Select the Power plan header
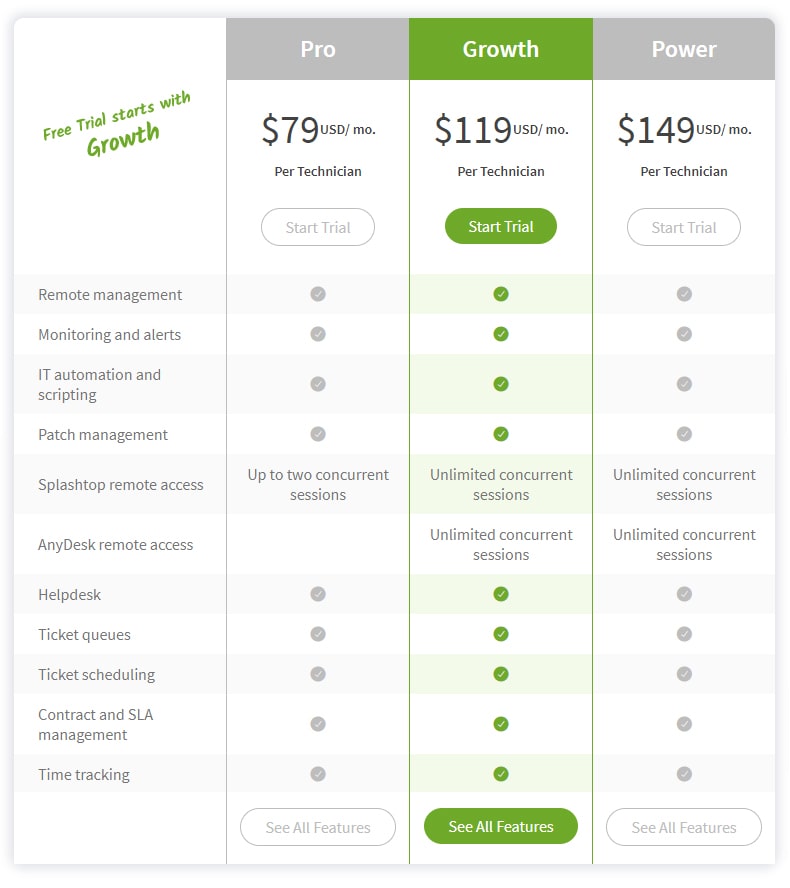790x888 pixels. click(x=684, y=49)
